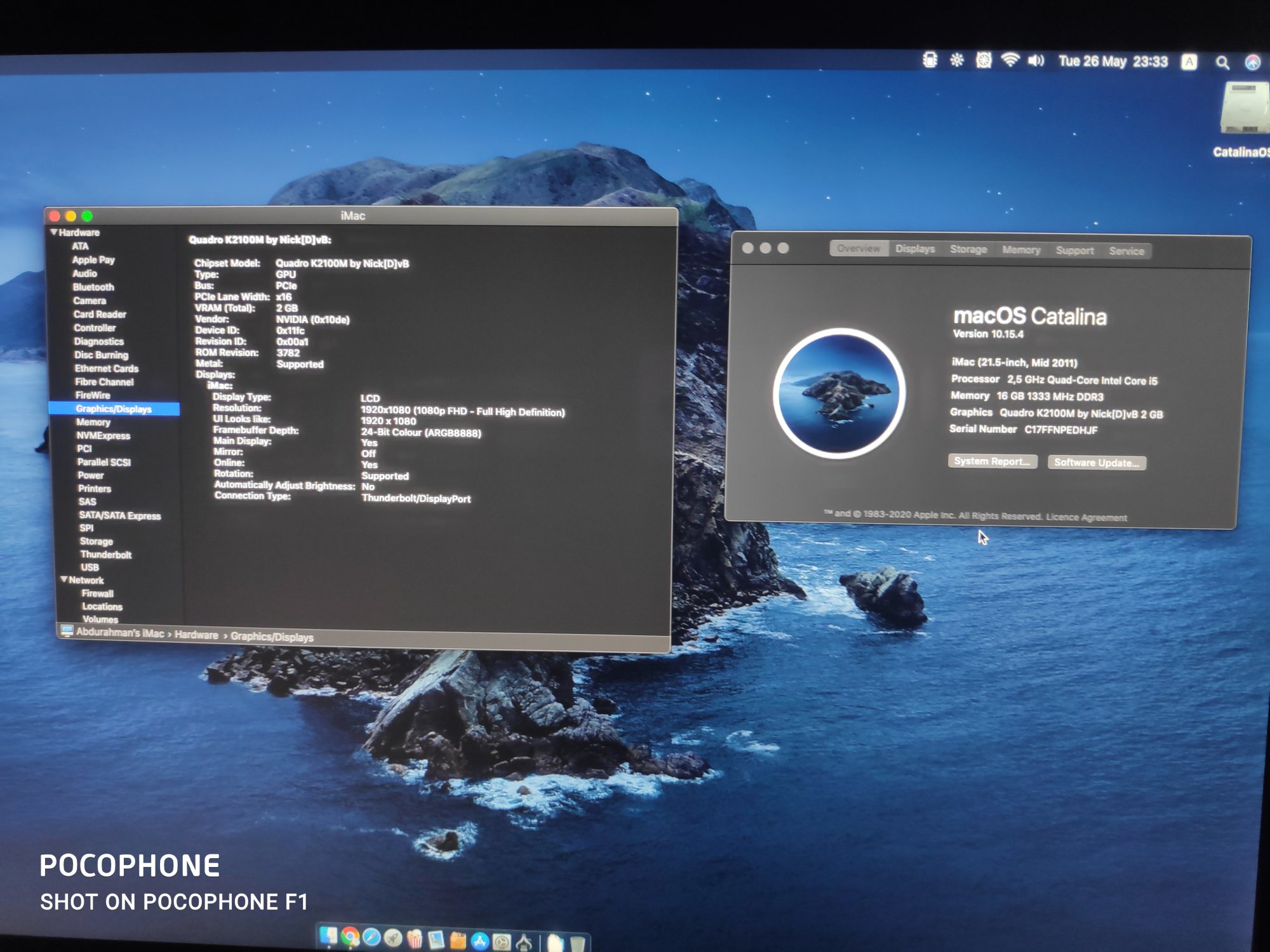Open the Wi-Fi menu
The image size is (1270, 952).
[x=1010, y=60]
